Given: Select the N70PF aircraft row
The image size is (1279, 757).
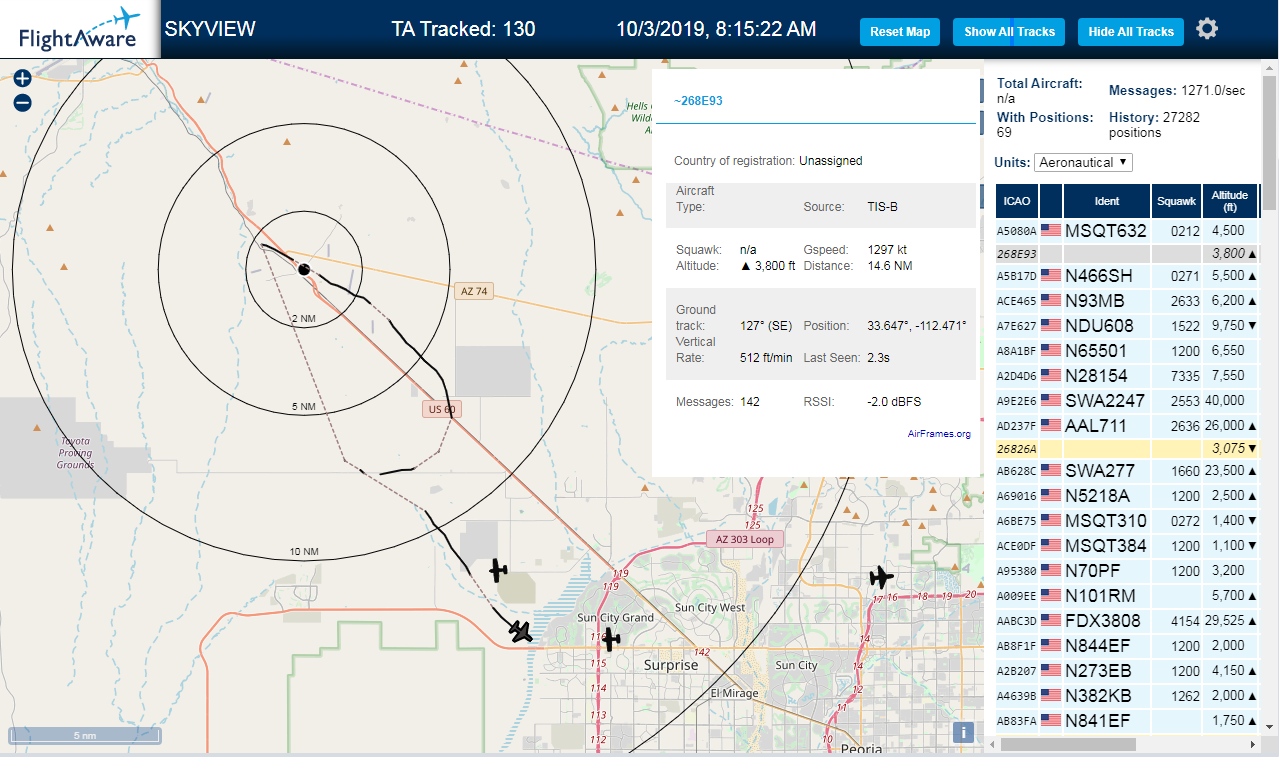Looking at the screenshot, I should coord(1128,571).
